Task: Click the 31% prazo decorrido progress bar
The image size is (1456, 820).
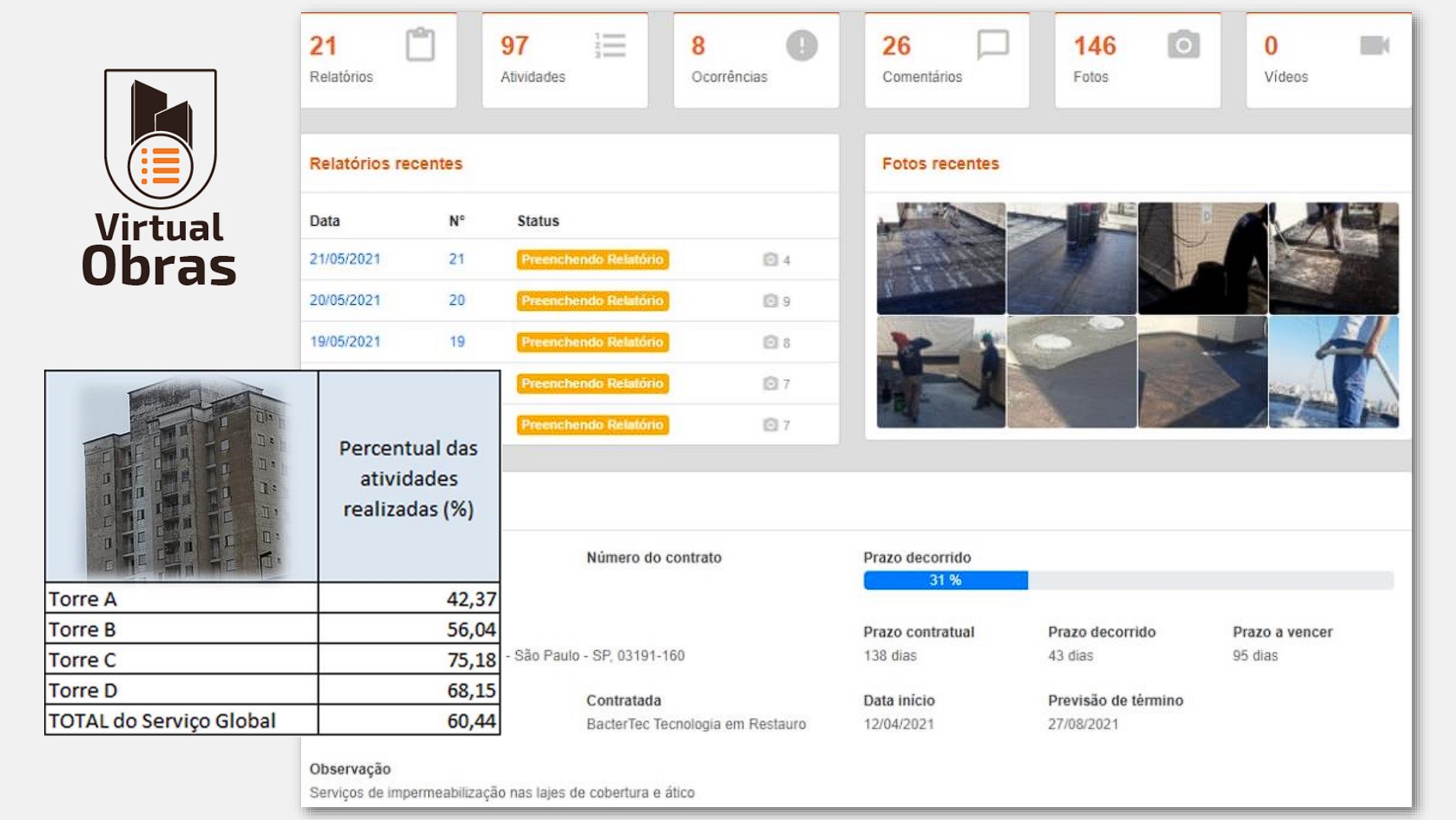Action: (945, 580)
